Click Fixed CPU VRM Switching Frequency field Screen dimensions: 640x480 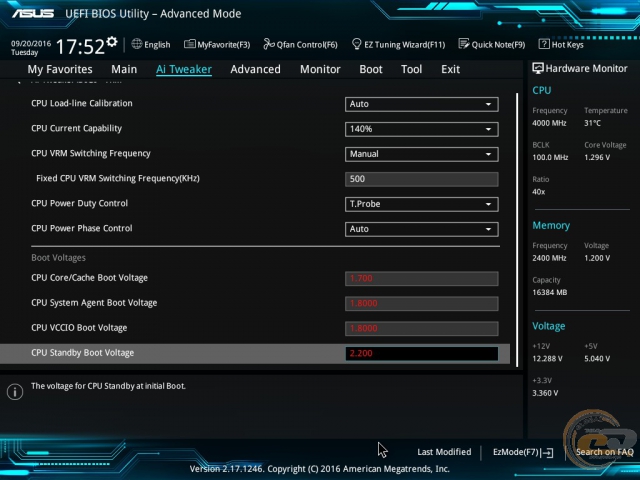[421, 179]
